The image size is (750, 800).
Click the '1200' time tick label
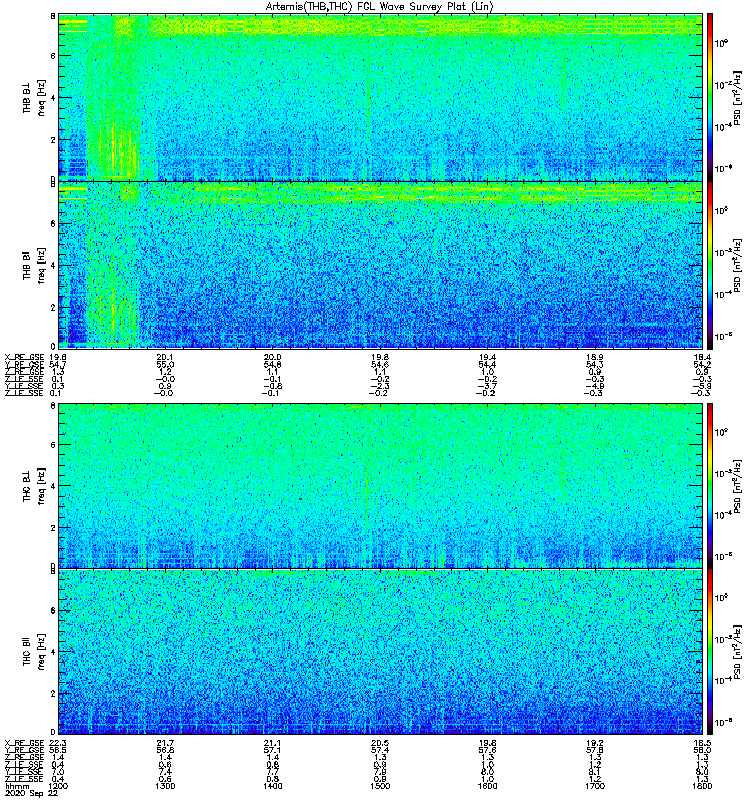click(58, 786)
